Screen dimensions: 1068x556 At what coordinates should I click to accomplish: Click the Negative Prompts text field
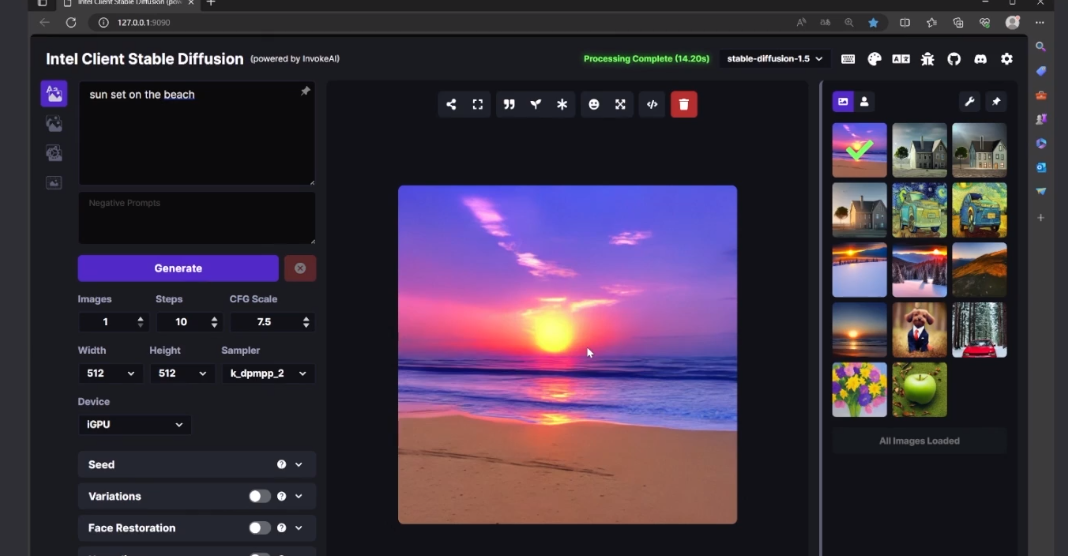click(197, 218)
